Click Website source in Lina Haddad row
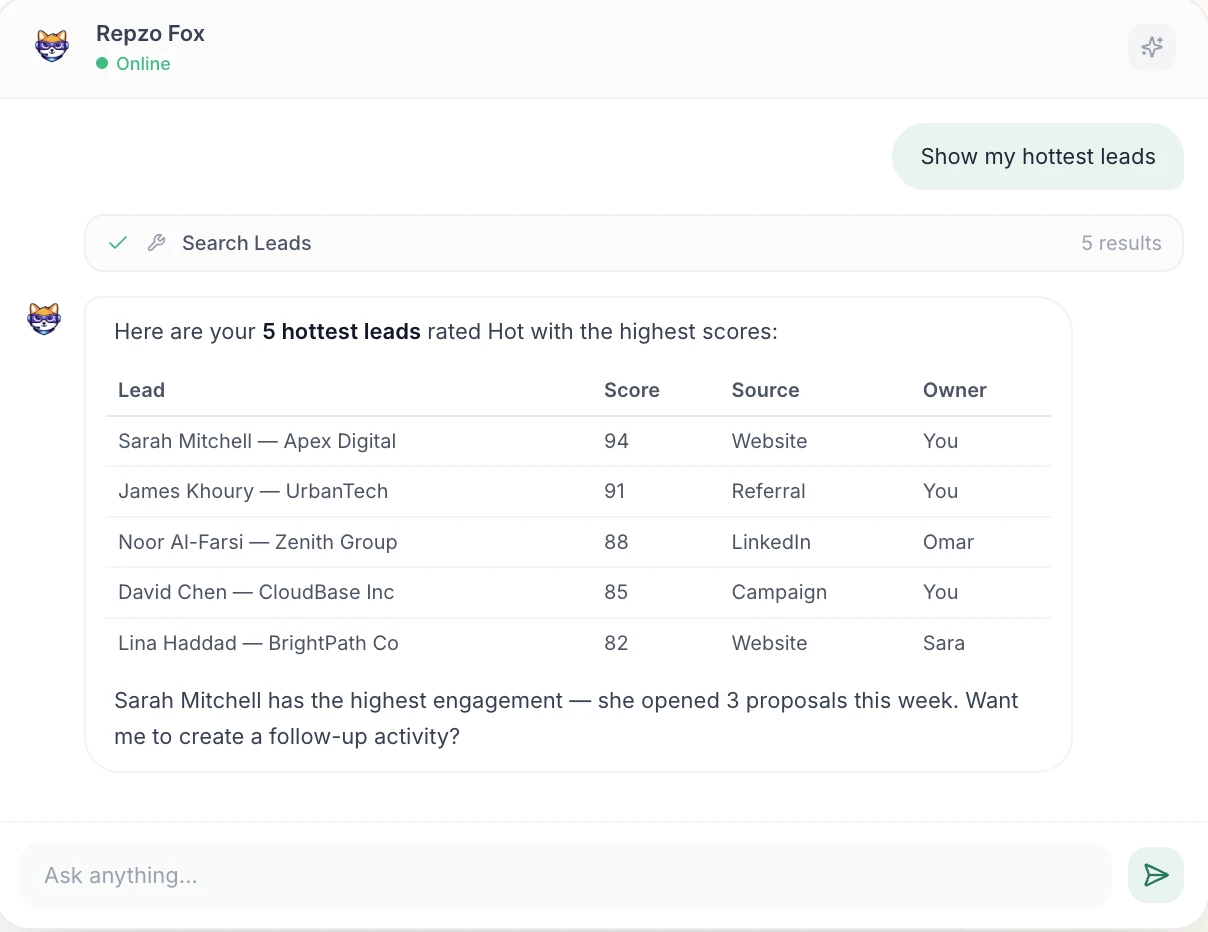Image resolution: width=1208 pixels, height=932 pixels. click(x=769, y=643)
